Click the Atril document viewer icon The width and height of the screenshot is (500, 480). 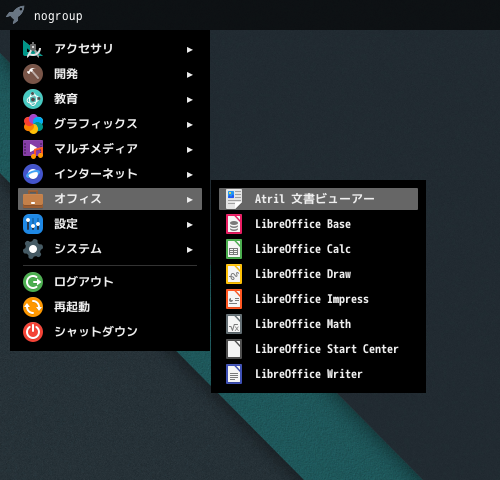tap(234, 199)
